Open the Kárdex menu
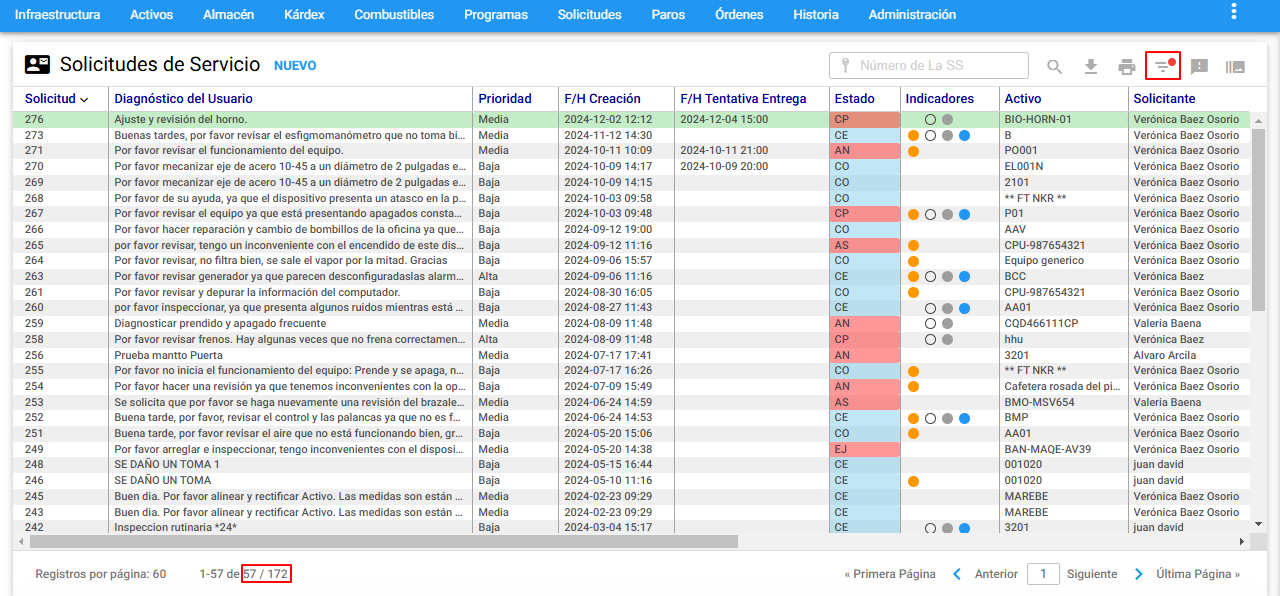The width and height of the screenshot is (1280, 596). pos(304,15)
